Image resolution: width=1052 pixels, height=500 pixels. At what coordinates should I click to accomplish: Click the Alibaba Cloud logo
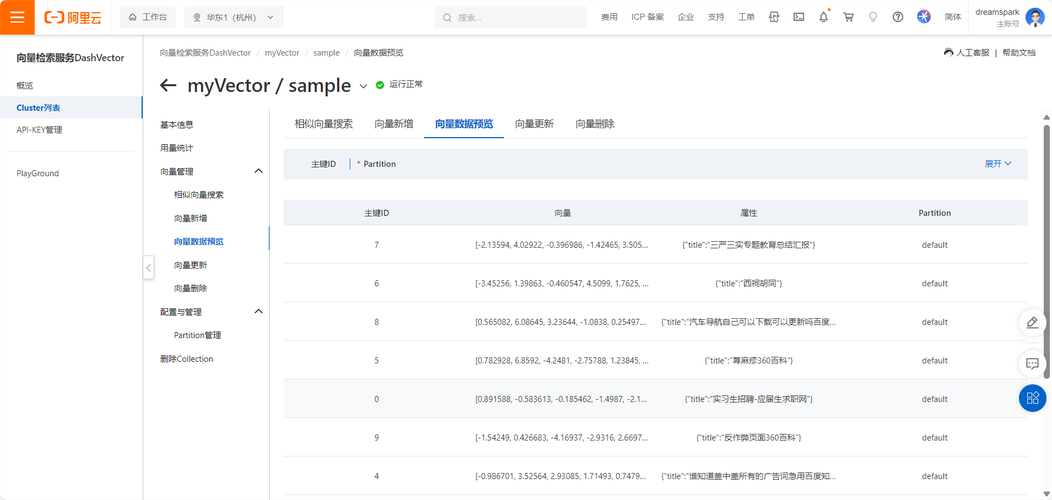click(72, 17)
